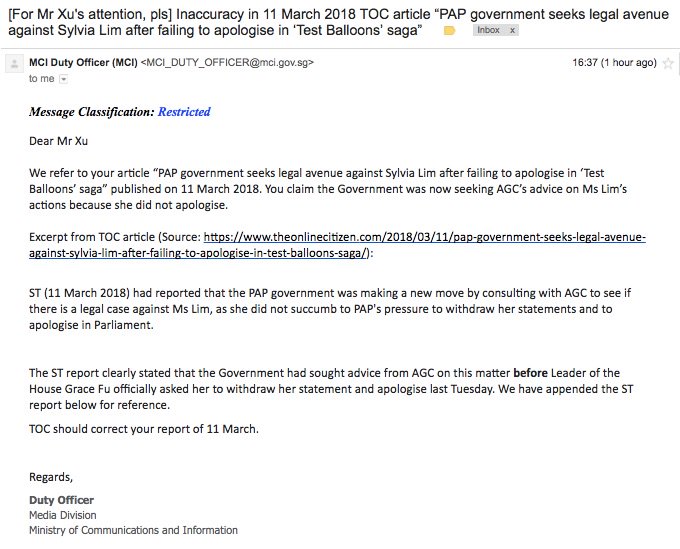Click the "Dear Mr Xu" greeting
This screenshot has width=680, height=549.
(x=59, y=141)
